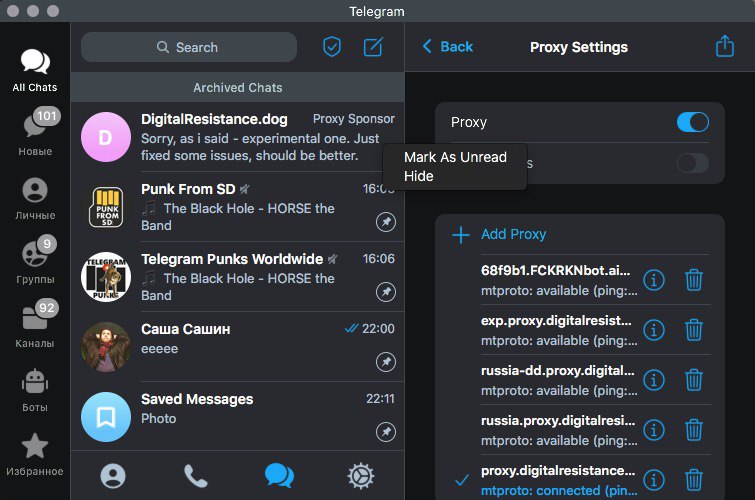Image resolution: width=755 pixels, height=500 pixels.
Task: Open the DigitalResistance.dog chat
Action: point(238,137)
